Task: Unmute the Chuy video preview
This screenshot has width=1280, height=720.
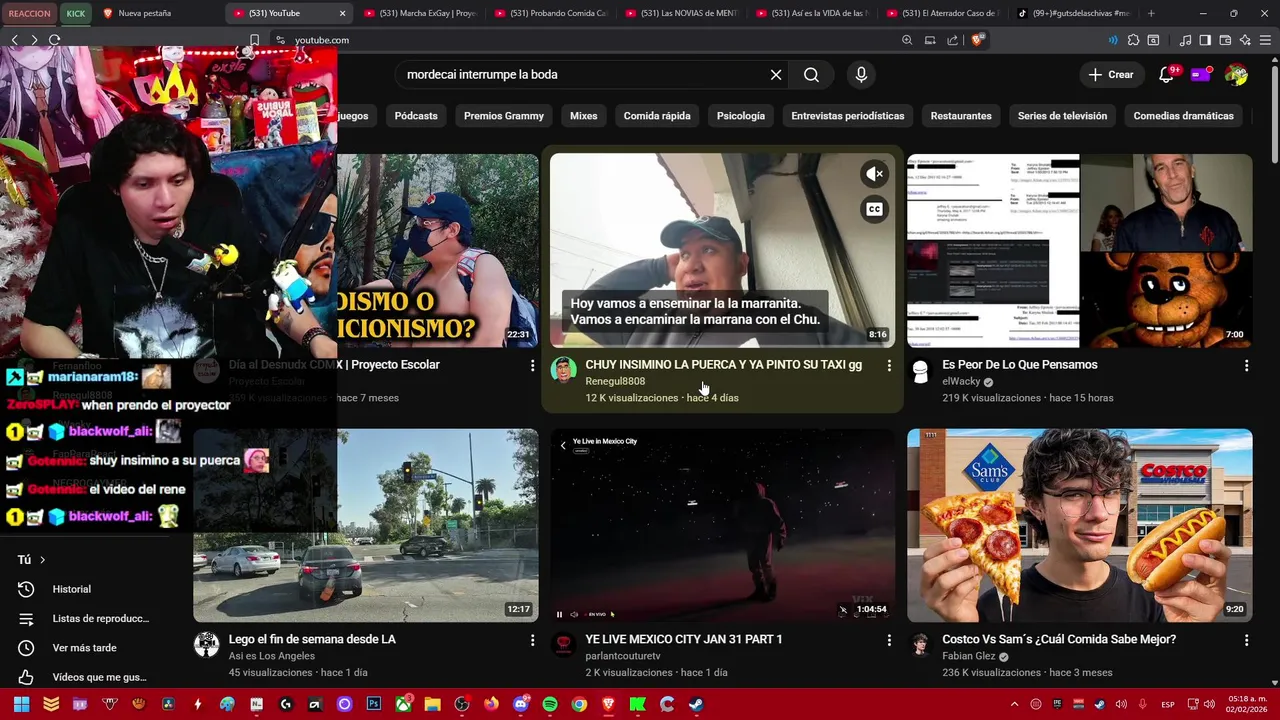Action: tap(875, 174)
